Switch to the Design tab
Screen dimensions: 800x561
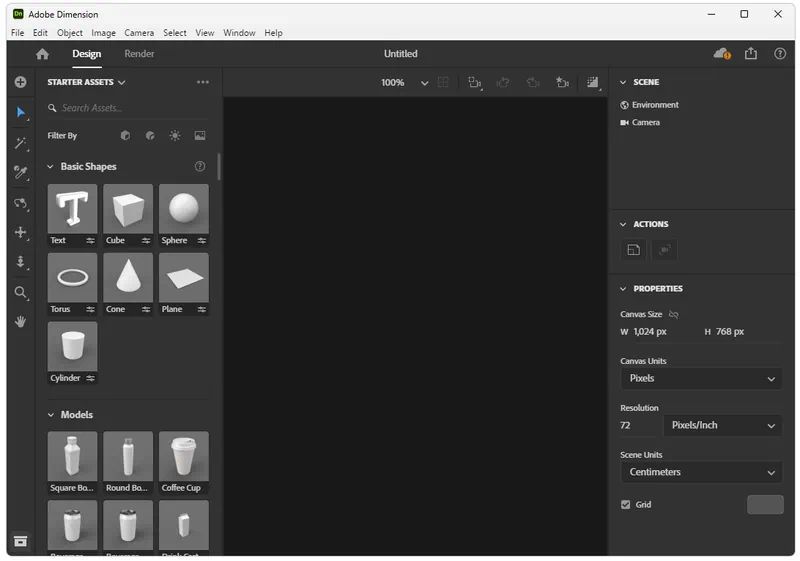point(86,54)
